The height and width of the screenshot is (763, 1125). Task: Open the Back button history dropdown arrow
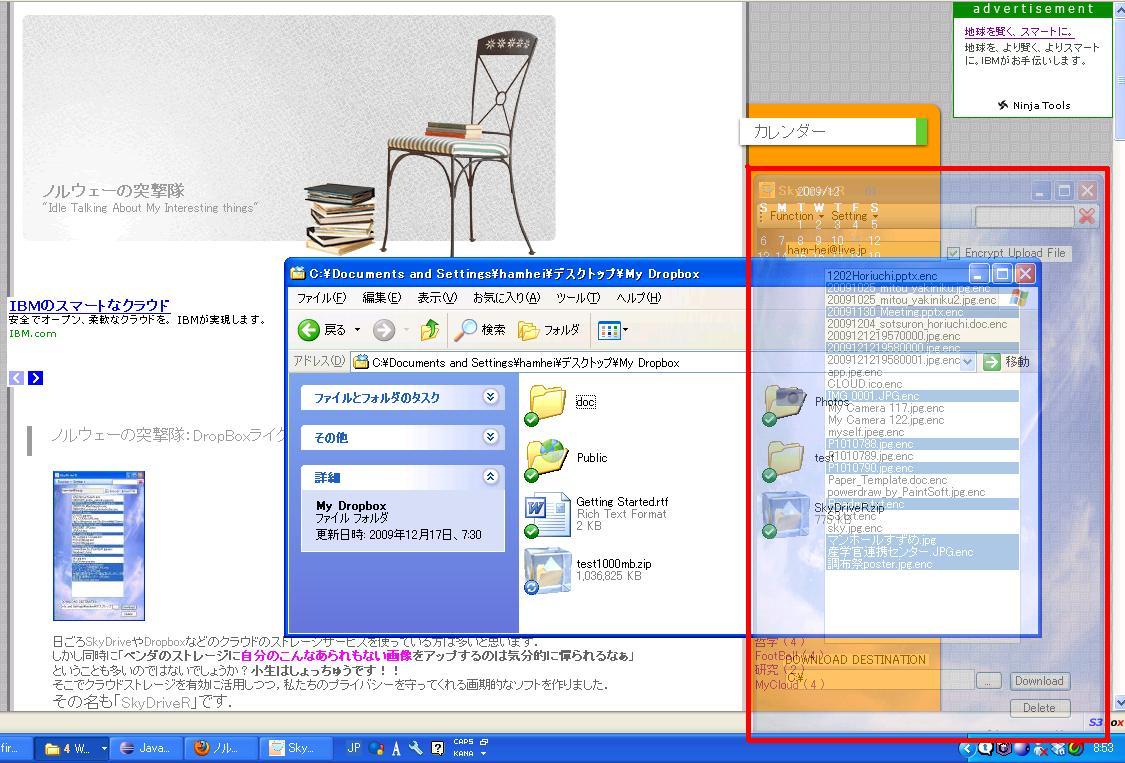pos(357,329)
